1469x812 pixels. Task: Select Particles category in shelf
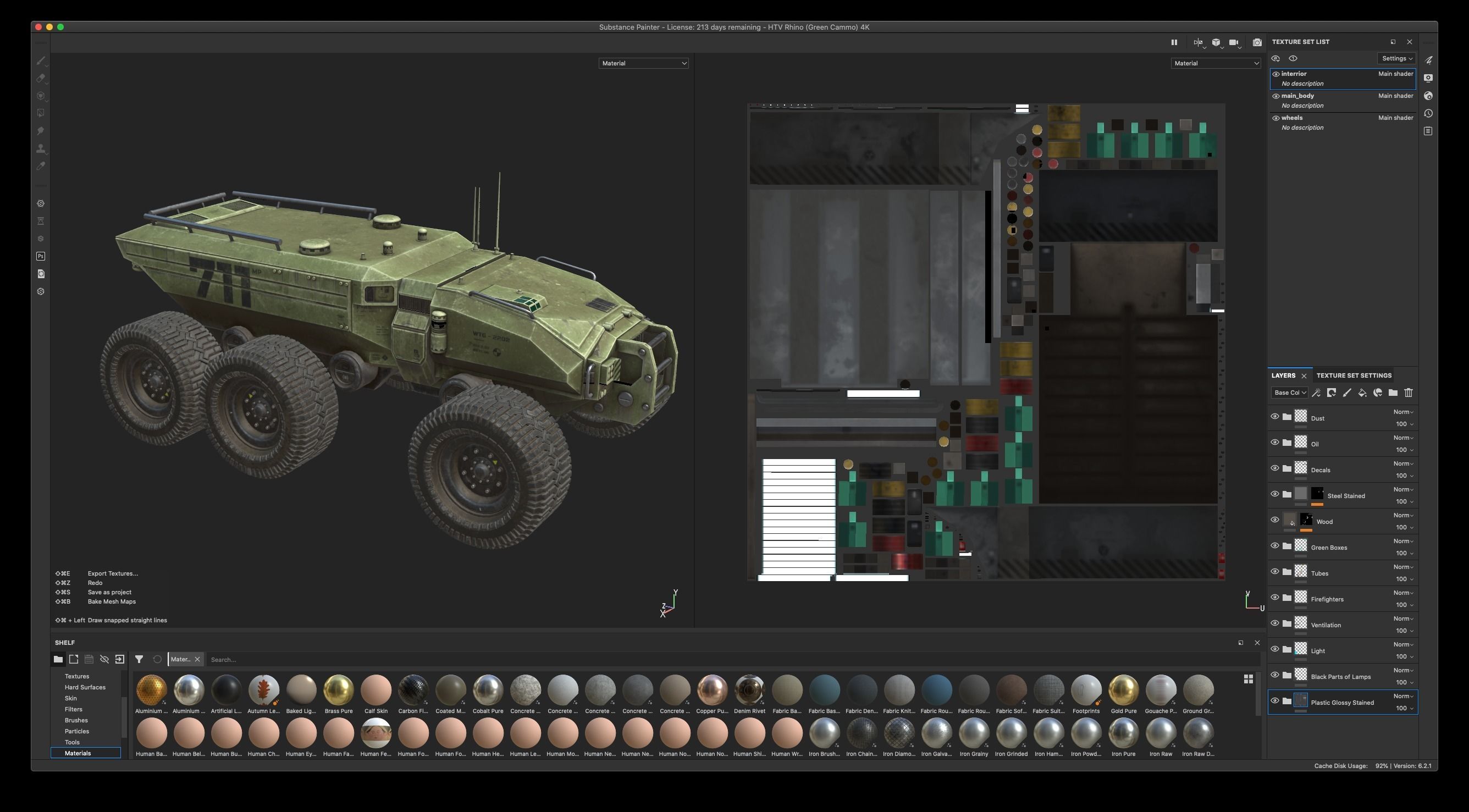pyautogui.click(x=76, y=731)
